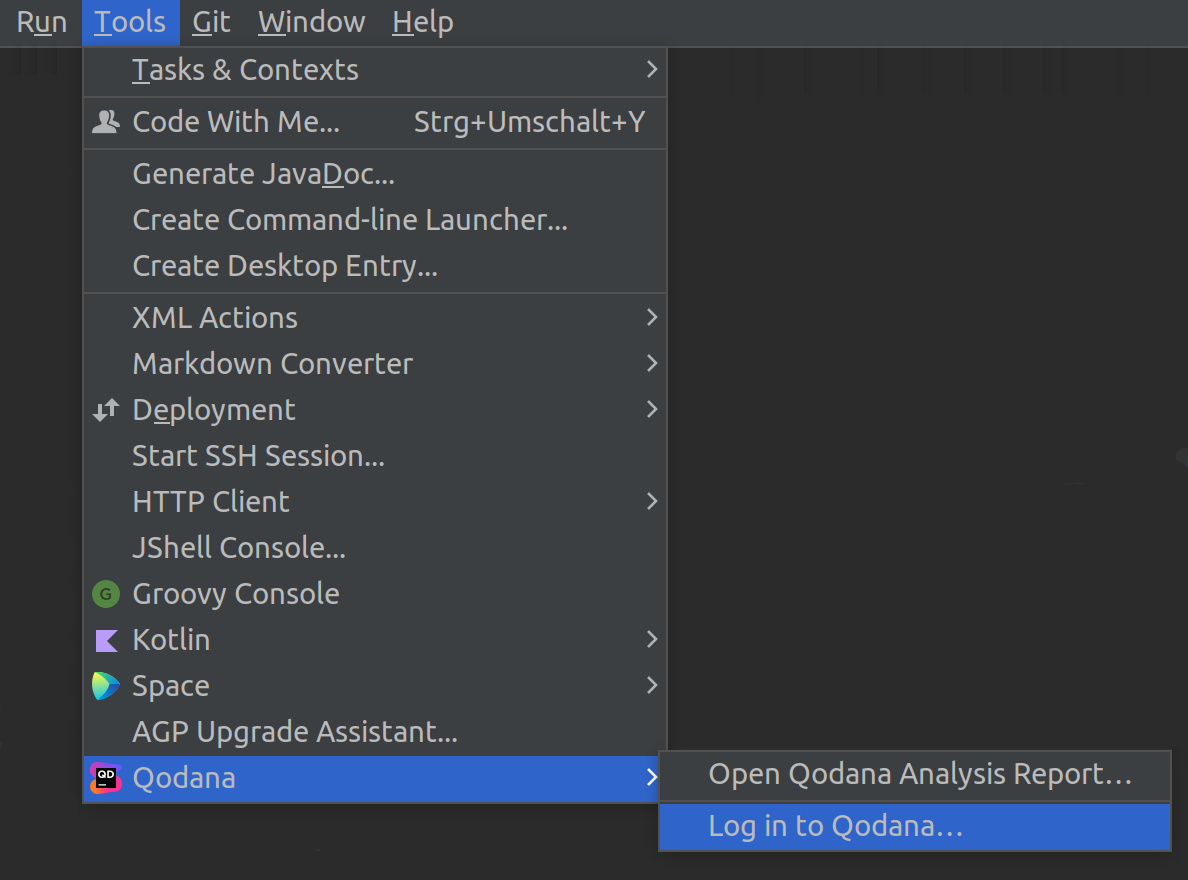Click the Code With Me users icon
1188x880 pixels.
[105, 122]
